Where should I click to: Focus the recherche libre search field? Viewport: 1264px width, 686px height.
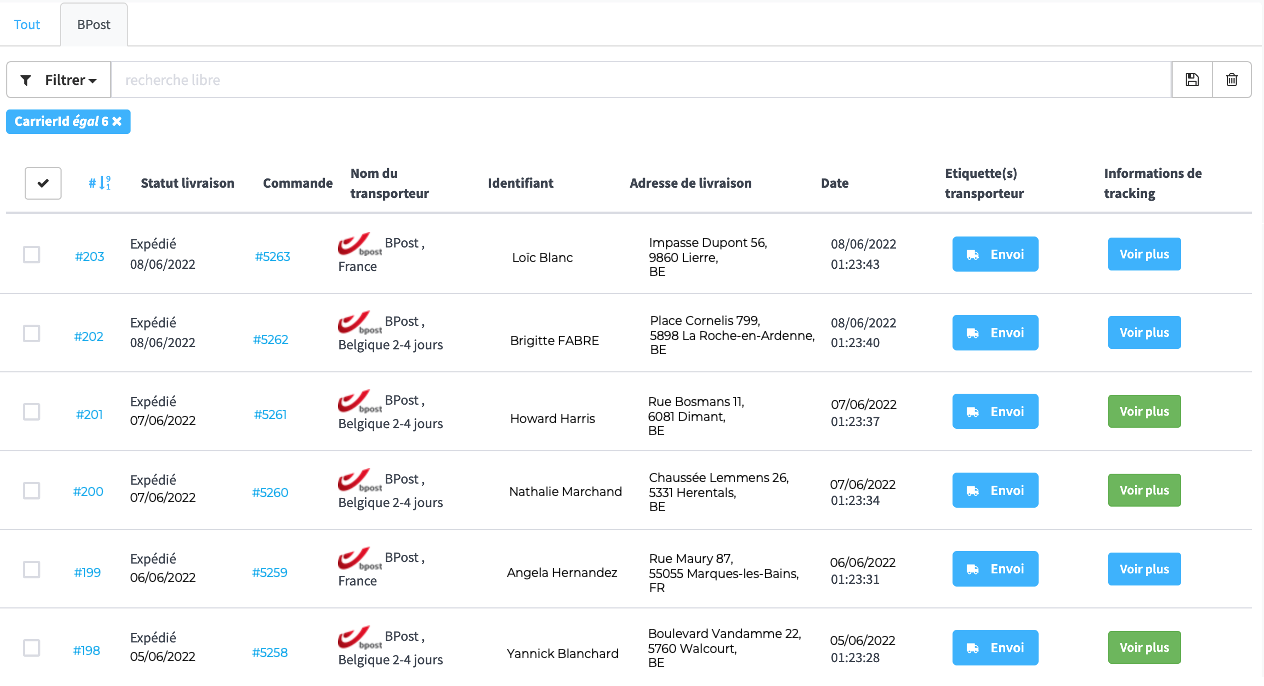point(640,80)
